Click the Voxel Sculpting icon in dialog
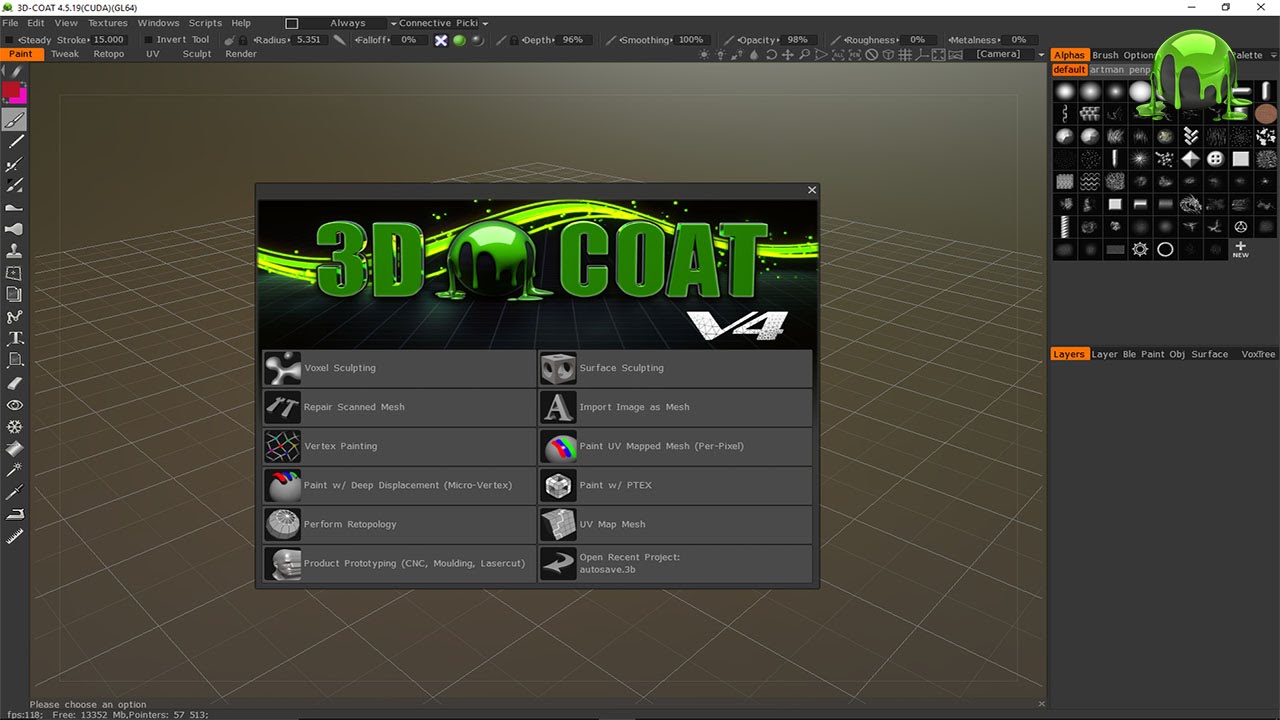Image resolution: width=1280 pixels, height=720 pixels. click(x=282, y=368)
